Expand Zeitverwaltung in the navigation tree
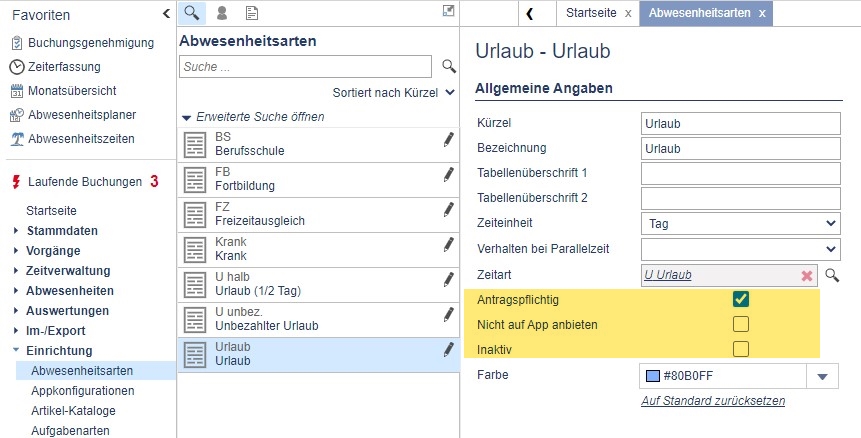861x438 pixels. [16, 271]
